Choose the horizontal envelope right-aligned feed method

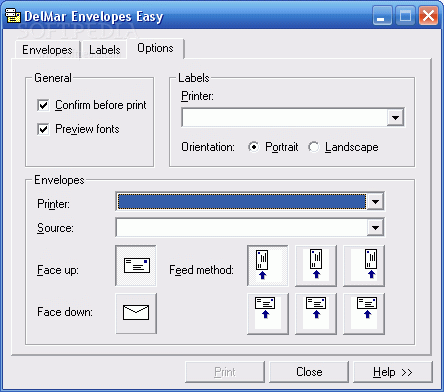(x=364, y=314)
